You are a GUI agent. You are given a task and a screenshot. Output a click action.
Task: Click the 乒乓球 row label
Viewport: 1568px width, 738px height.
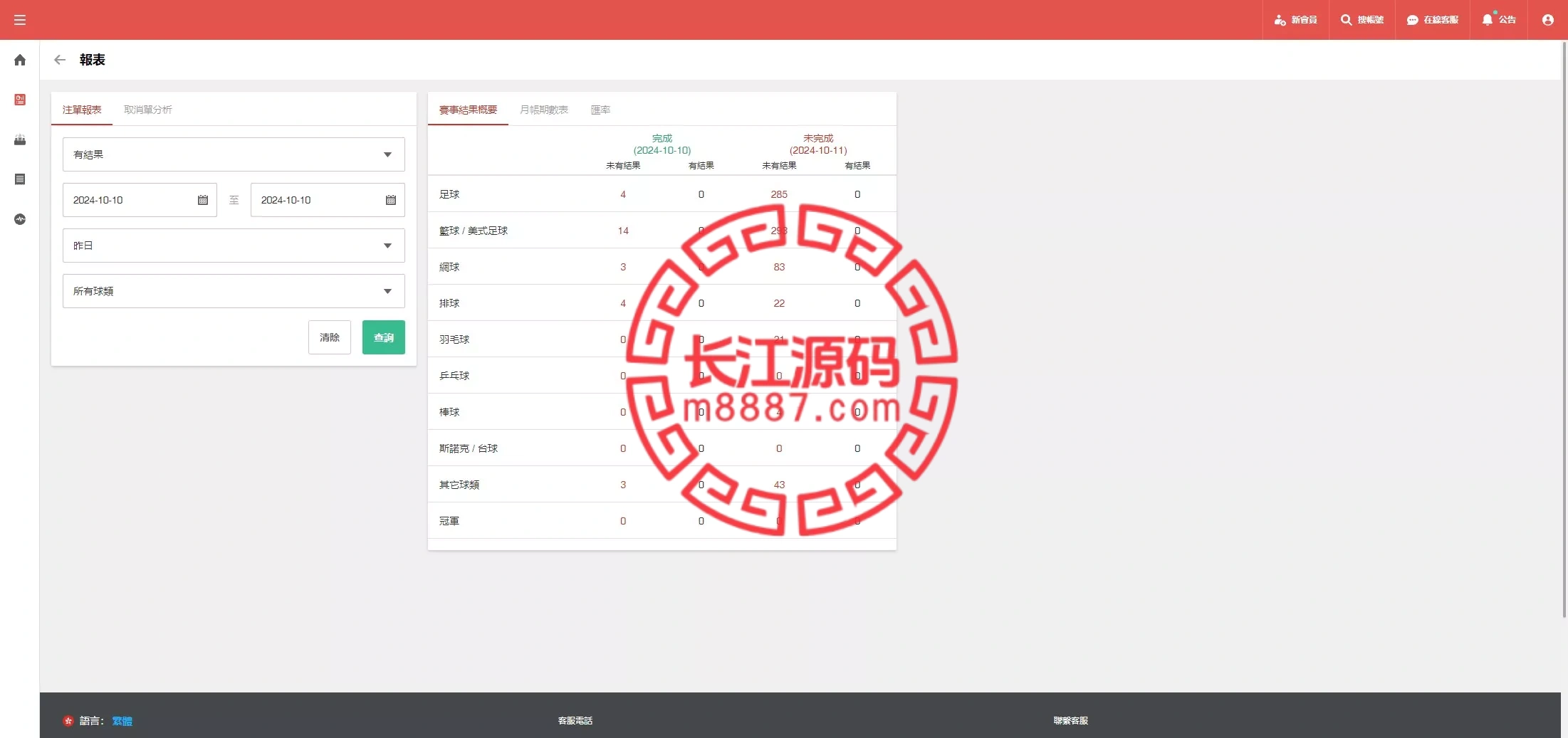[x=454, y=376]
